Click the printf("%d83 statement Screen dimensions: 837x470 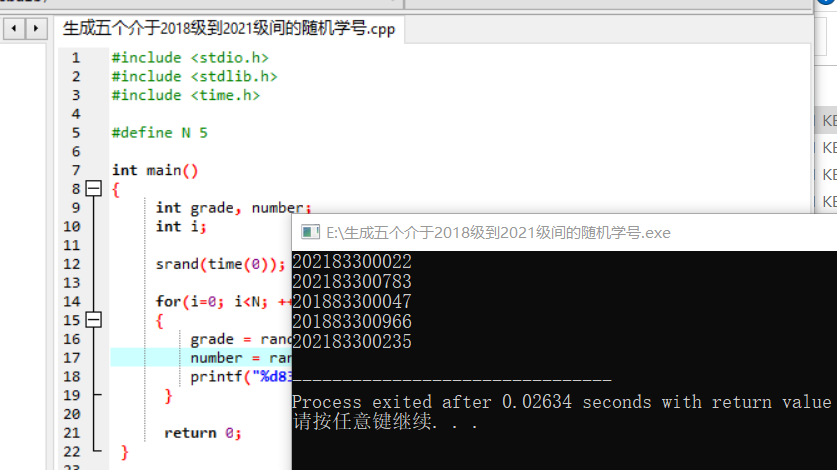pos(241,377)
